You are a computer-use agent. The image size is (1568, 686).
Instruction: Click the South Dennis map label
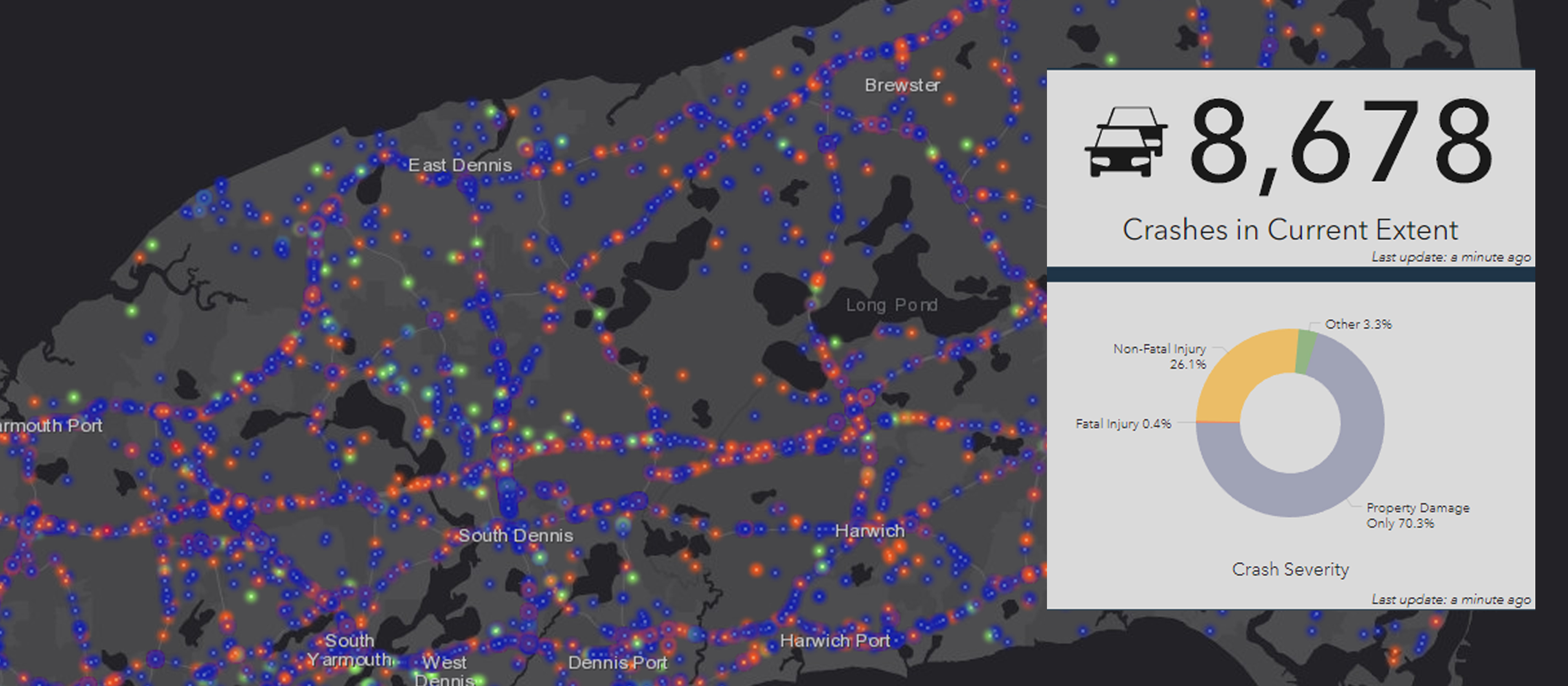tap(516, 536)
